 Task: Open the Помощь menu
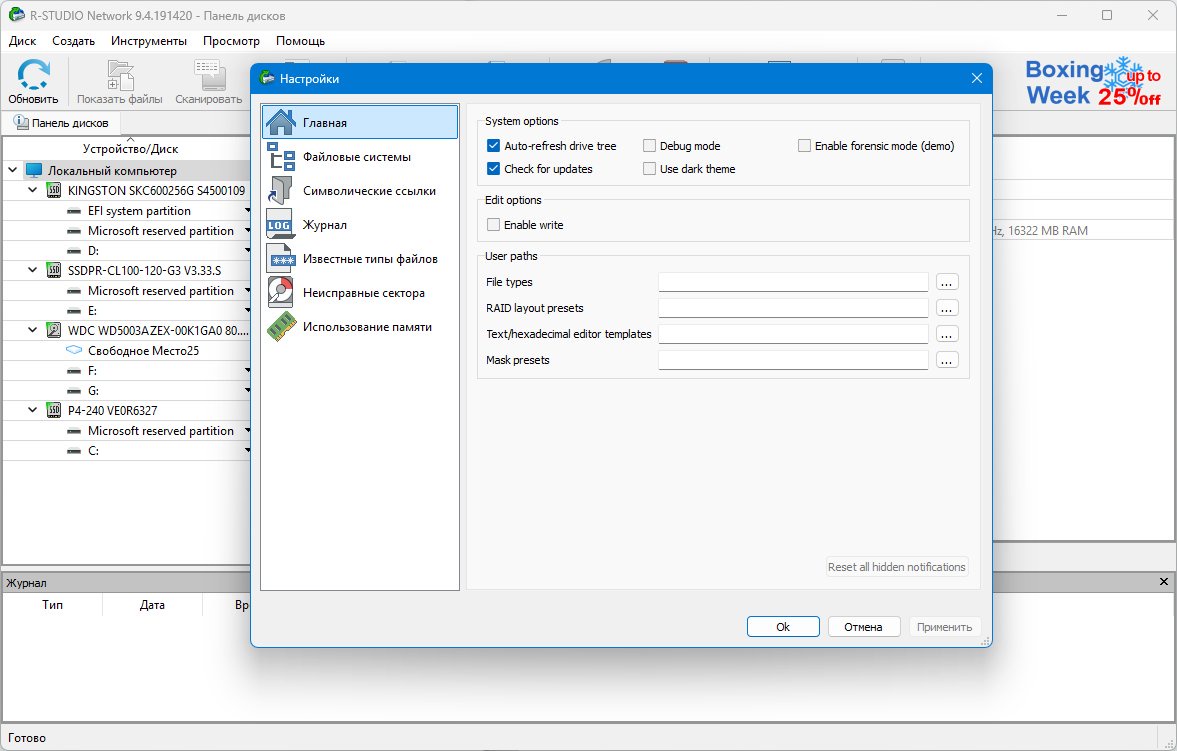point(300,41)
